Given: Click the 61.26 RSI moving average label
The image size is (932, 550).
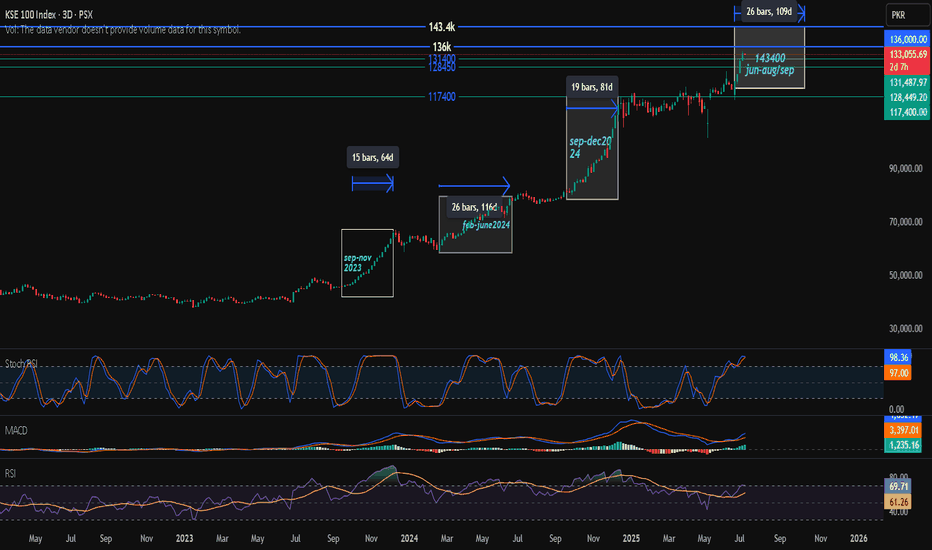Looking at the screenshot, I should point(898,502).
